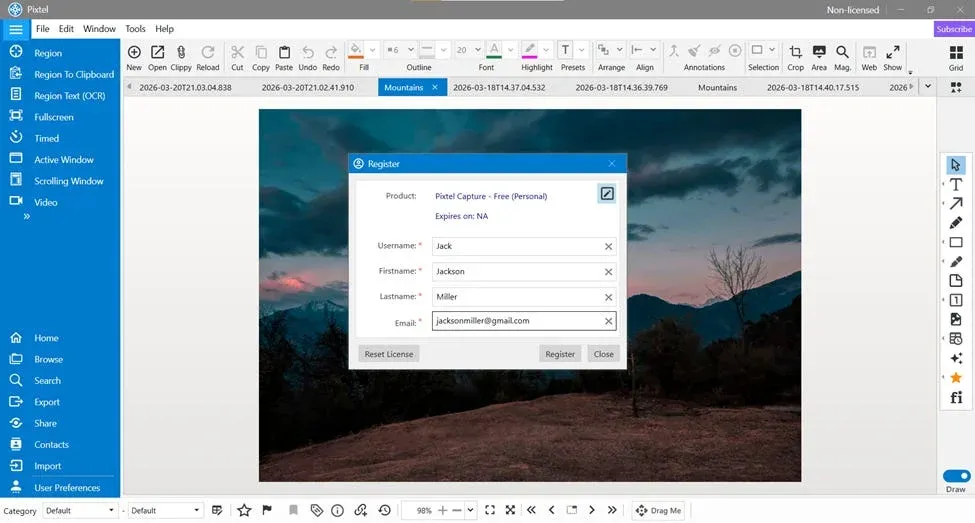Open the font size 20 dropdown
This screenshot has height=523, width=975.
point(478,50)
